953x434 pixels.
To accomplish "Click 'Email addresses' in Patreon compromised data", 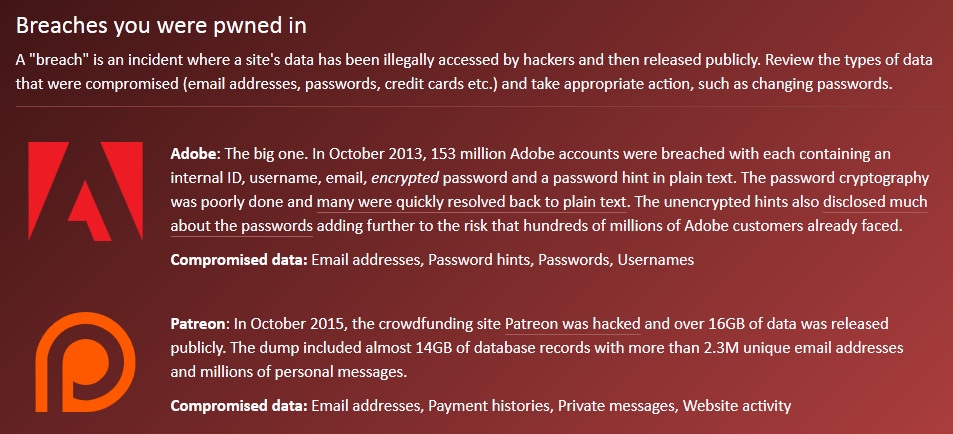I will click(x=366, y=406).
